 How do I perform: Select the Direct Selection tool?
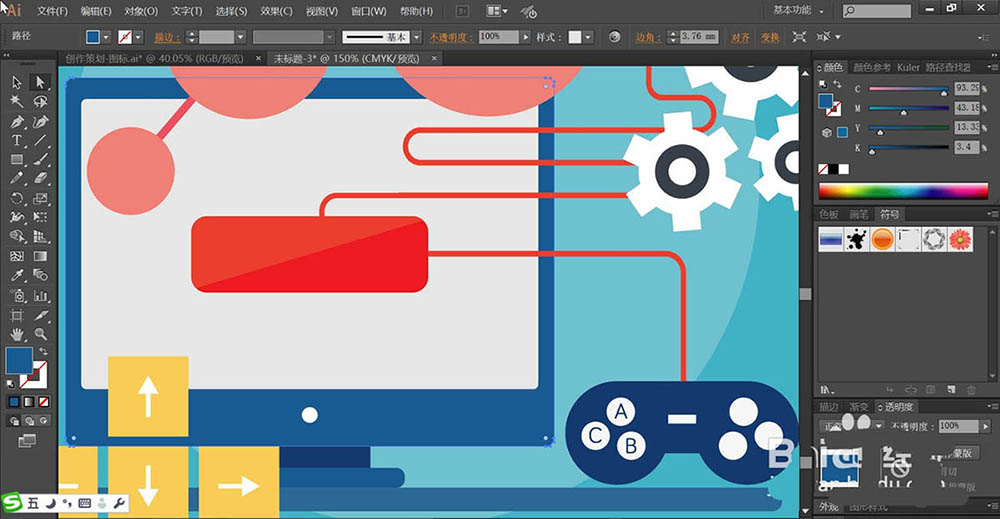[40, 82]
